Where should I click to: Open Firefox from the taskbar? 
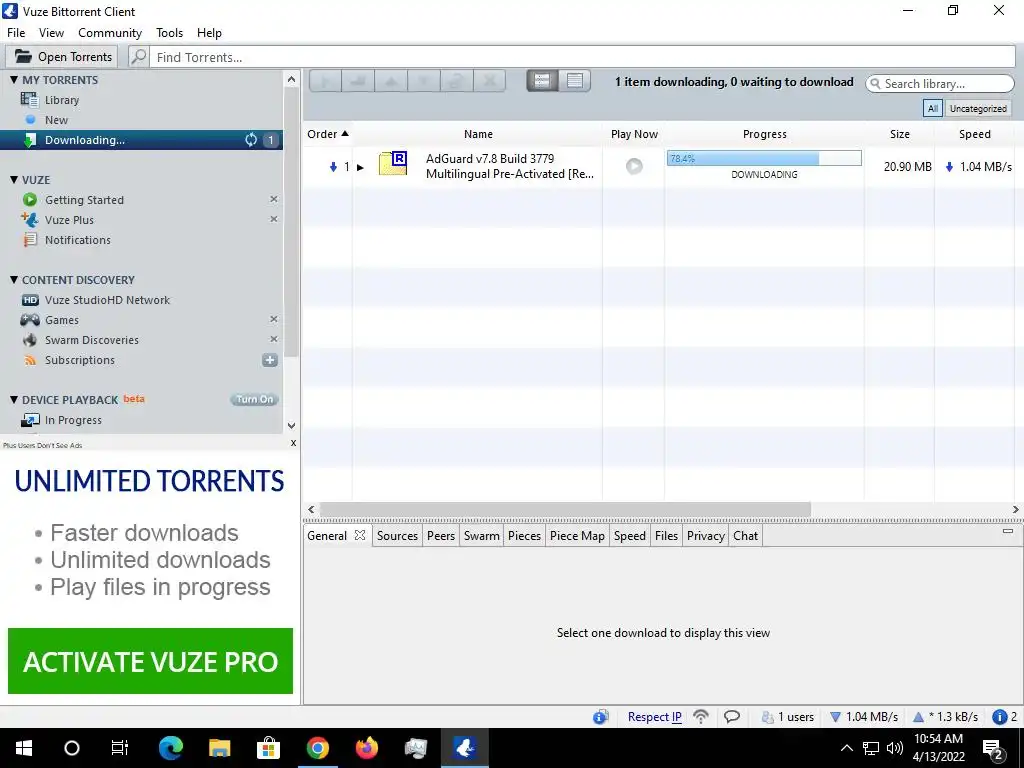pyautogui.click(x=366, y=748)
